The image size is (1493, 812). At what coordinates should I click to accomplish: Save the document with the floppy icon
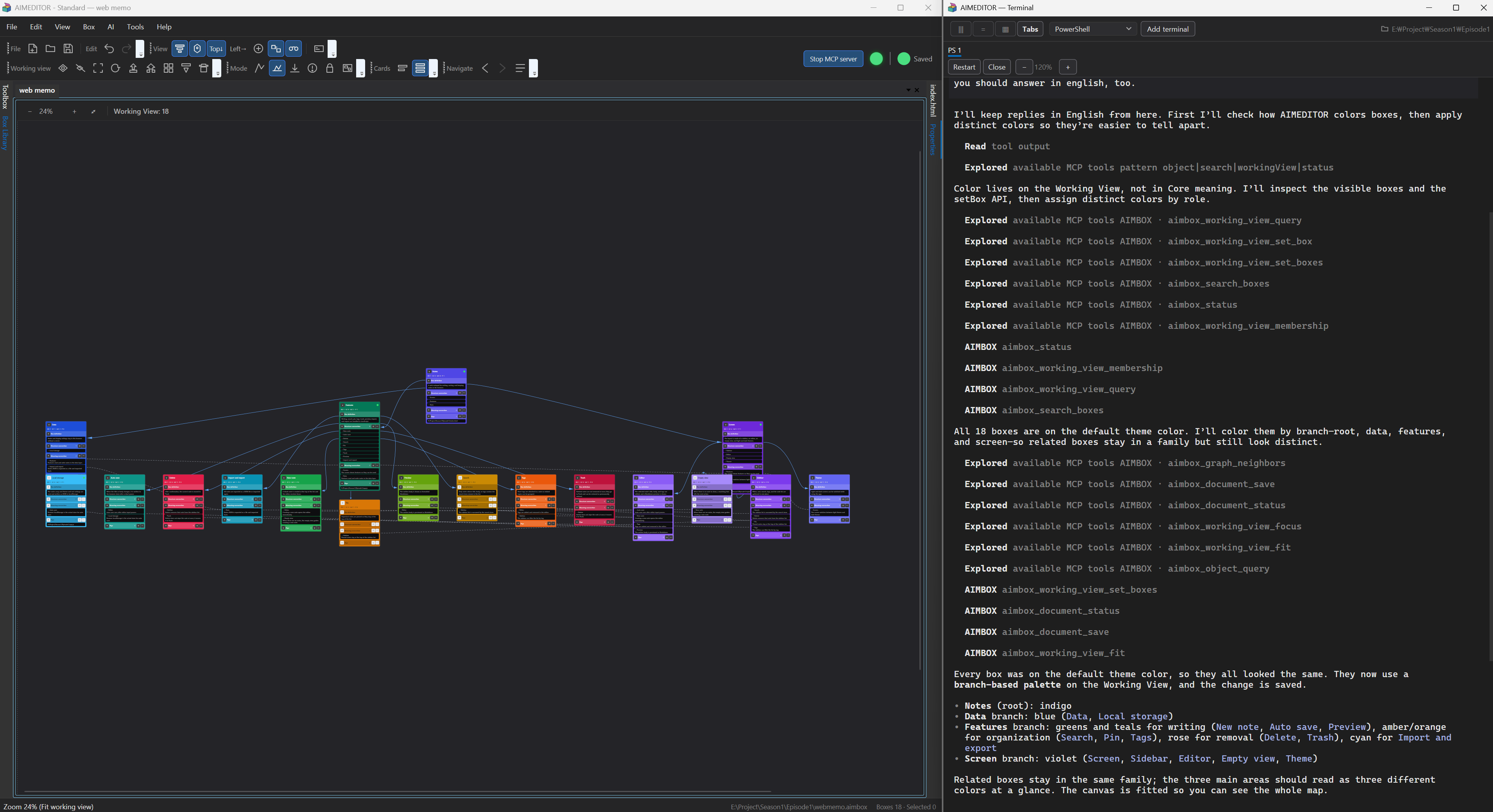coord(68,49)
